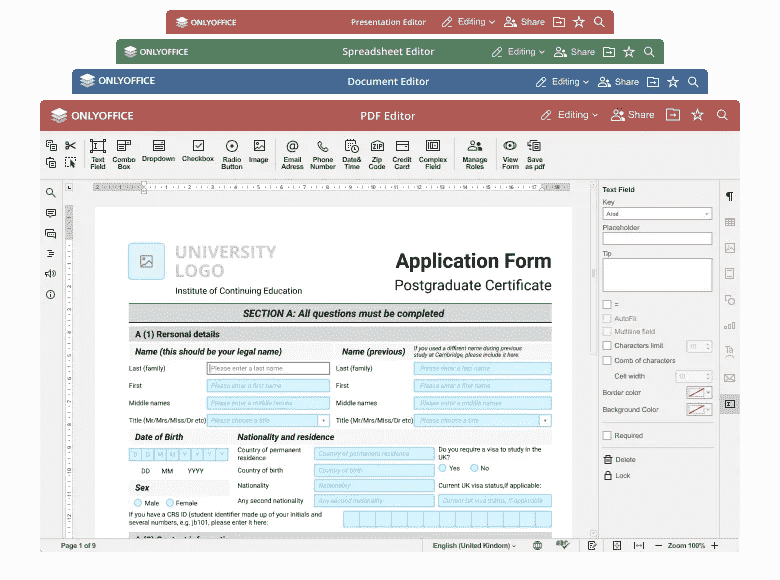Open the headings navigation panel
Image resolution: width=780 pixels, height=580 pixels.
(x=50, y=254)
